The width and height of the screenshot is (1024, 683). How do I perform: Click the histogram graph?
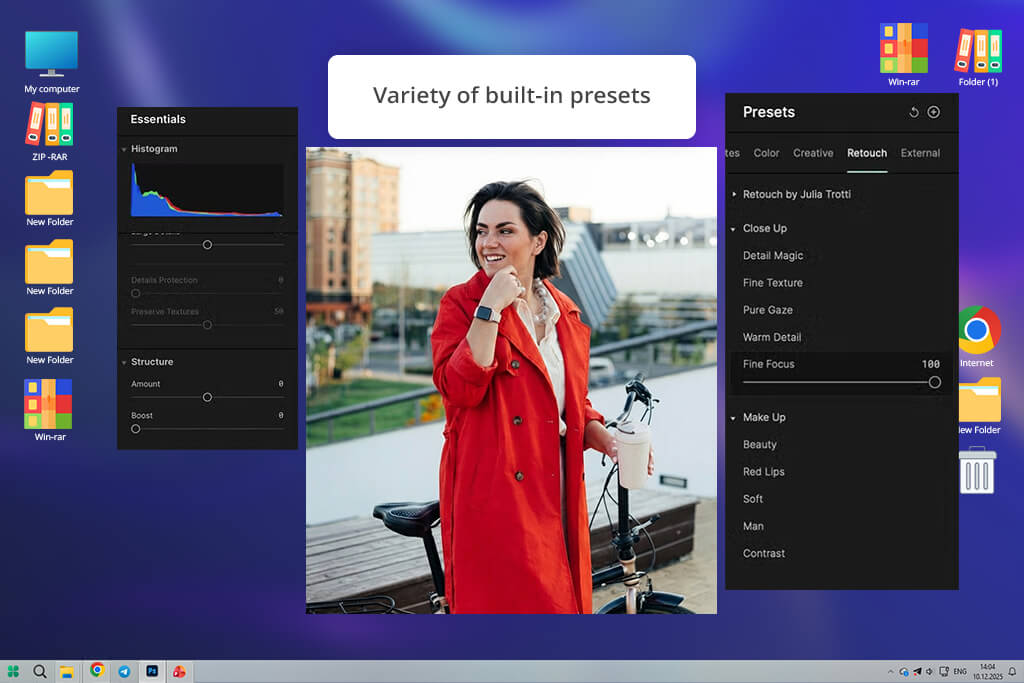click(207, 189)
